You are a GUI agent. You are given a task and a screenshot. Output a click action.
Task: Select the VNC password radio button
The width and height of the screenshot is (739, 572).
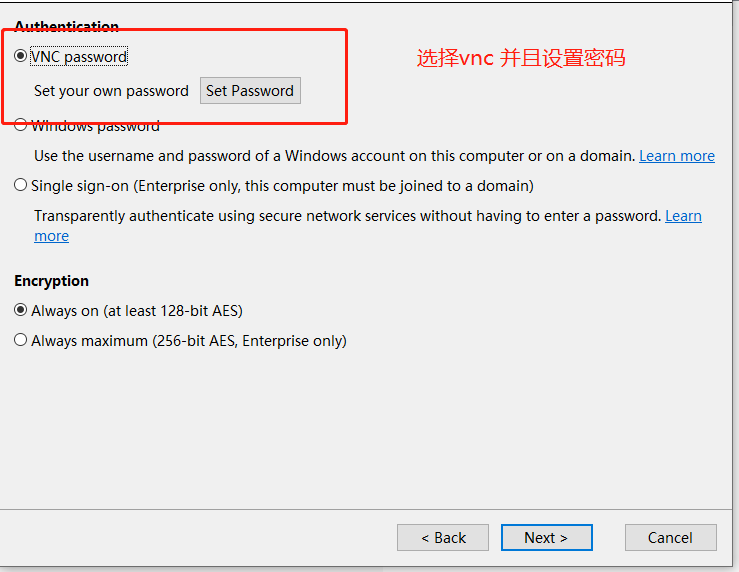pyautogui.click(x=21, y=57)
